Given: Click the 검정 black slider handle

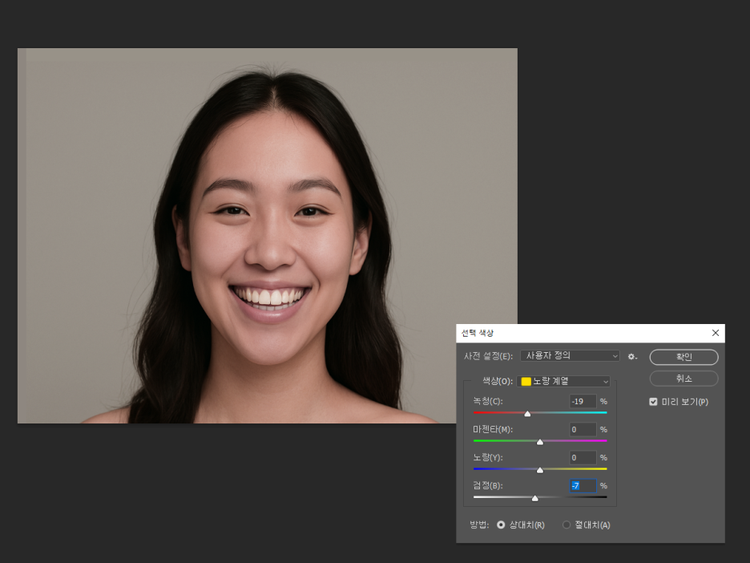Looking at the screenshot, I should pyautogui.click(x=535, y=497).
